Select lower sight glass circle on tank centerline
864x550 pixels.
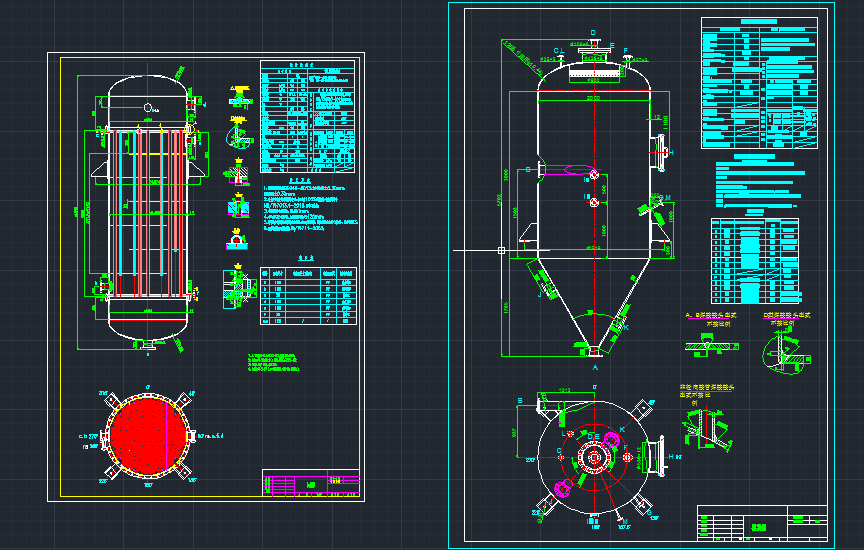click(x=594, y=203)
